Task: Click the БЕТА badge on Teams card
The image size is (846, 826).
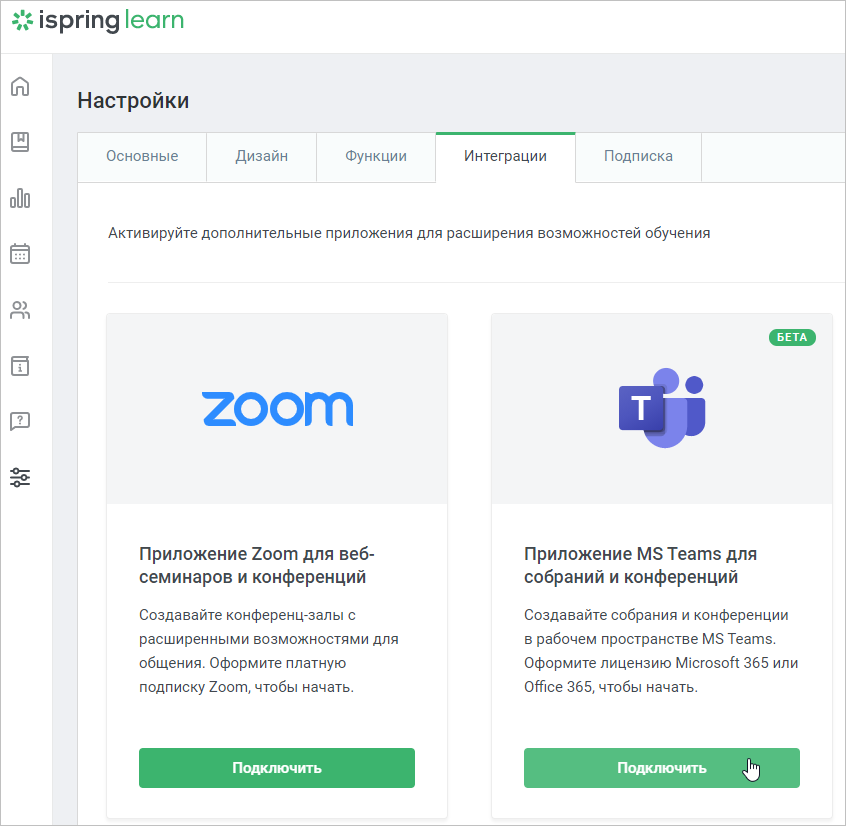Action: (792, 337)
